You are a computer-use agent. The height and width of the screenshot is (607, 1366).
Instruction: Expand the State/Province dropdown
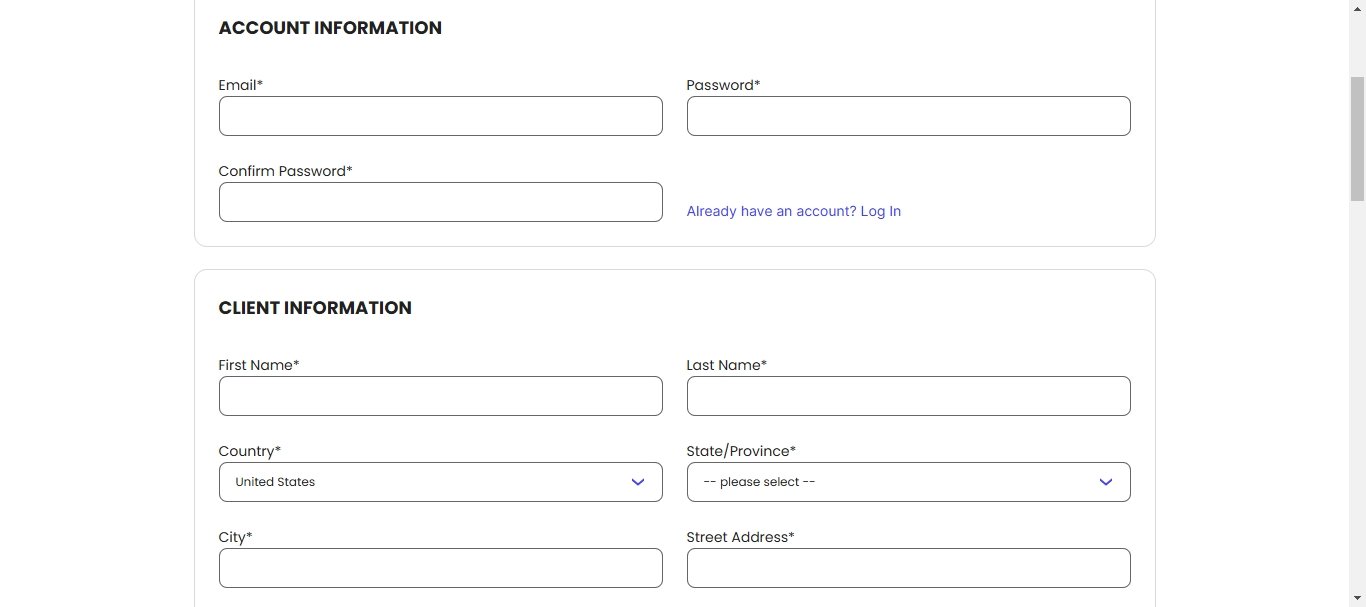(908, 482)
